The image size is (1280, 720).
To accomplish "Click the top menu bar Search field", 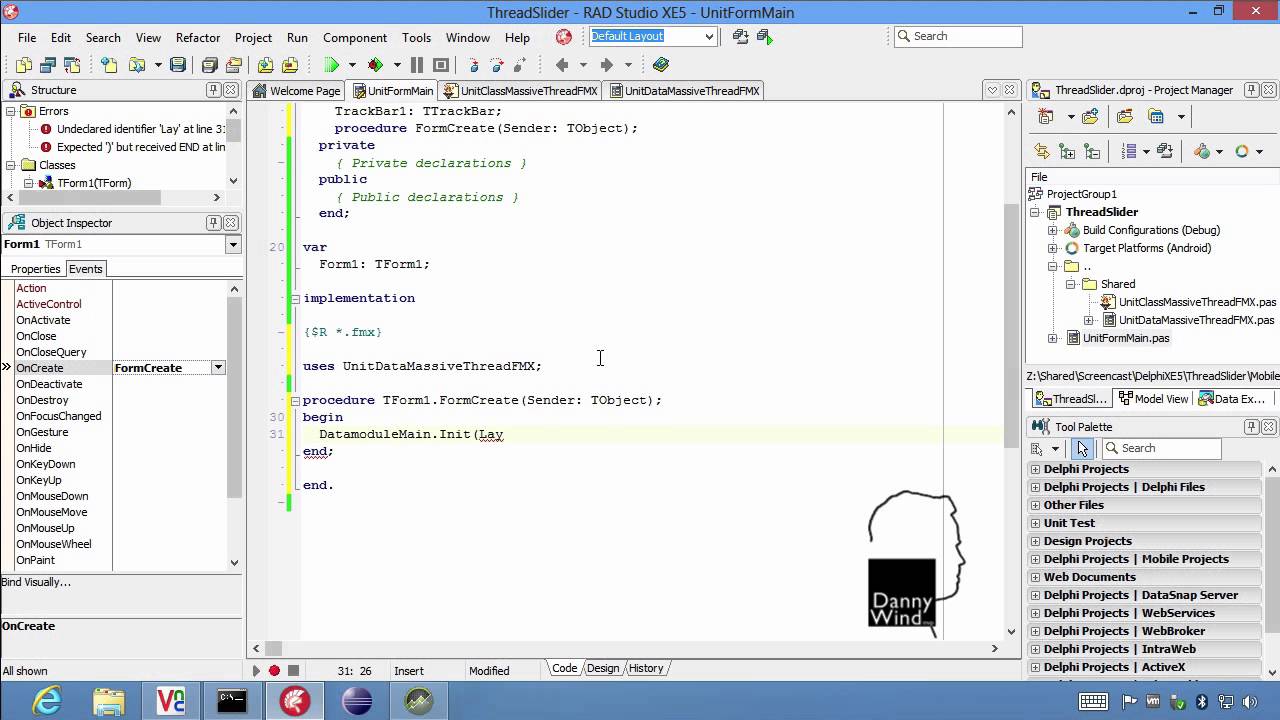I will click(x=958, y=36).
